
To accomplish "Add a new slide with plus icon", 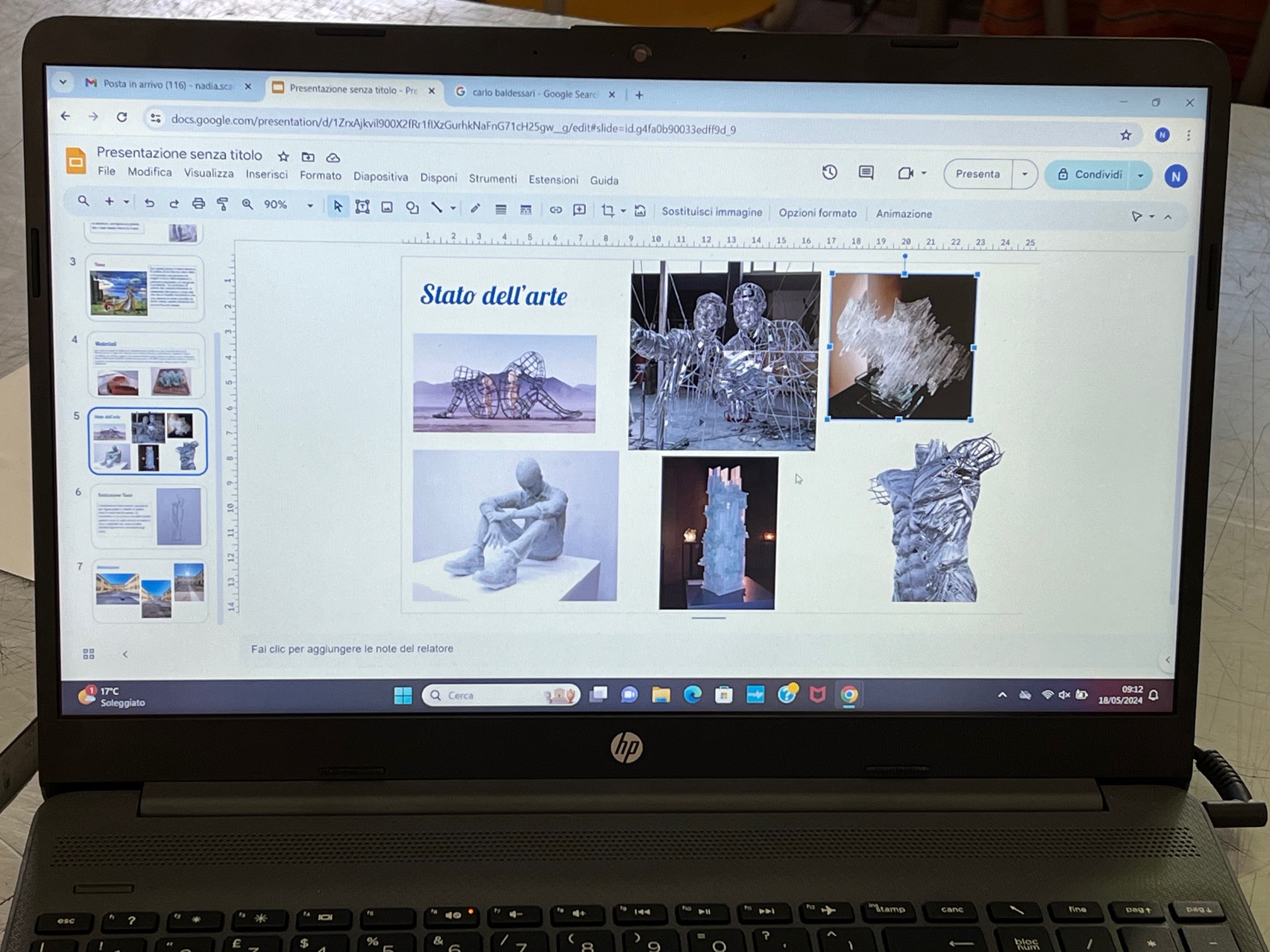I will 109,201.
